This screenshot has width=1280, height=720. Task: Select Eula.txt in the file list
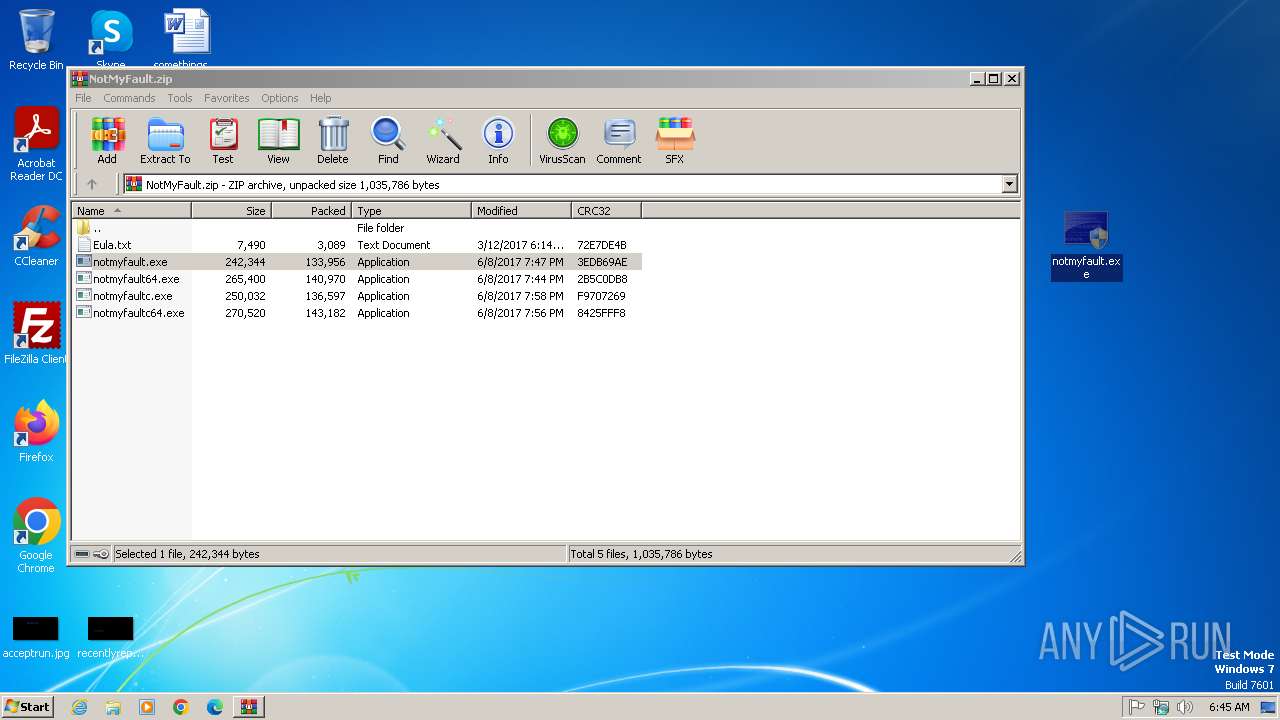356,245
